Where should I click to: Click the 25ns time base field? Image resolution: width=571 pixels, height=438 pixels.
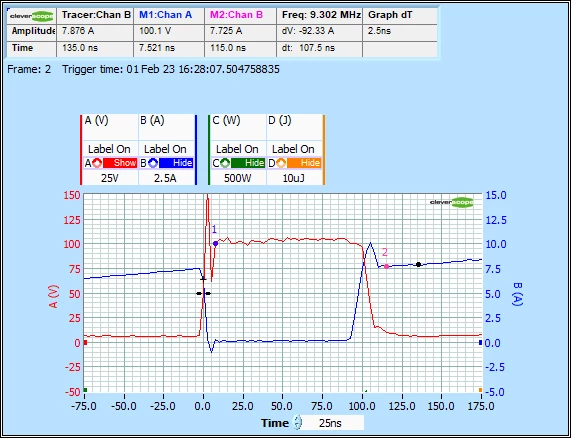coord(333,423)
